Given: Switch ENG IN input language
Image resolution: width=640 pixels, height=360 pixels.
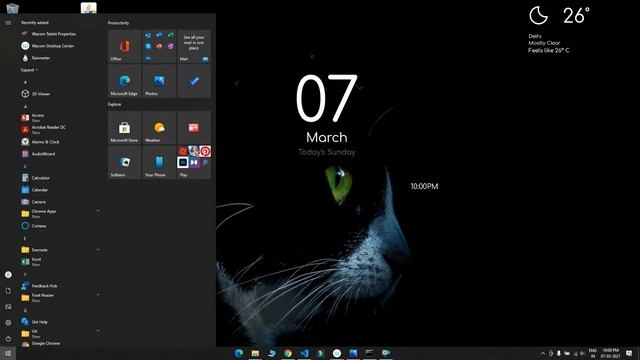Looking at the screenshot, I should [593, 353].
